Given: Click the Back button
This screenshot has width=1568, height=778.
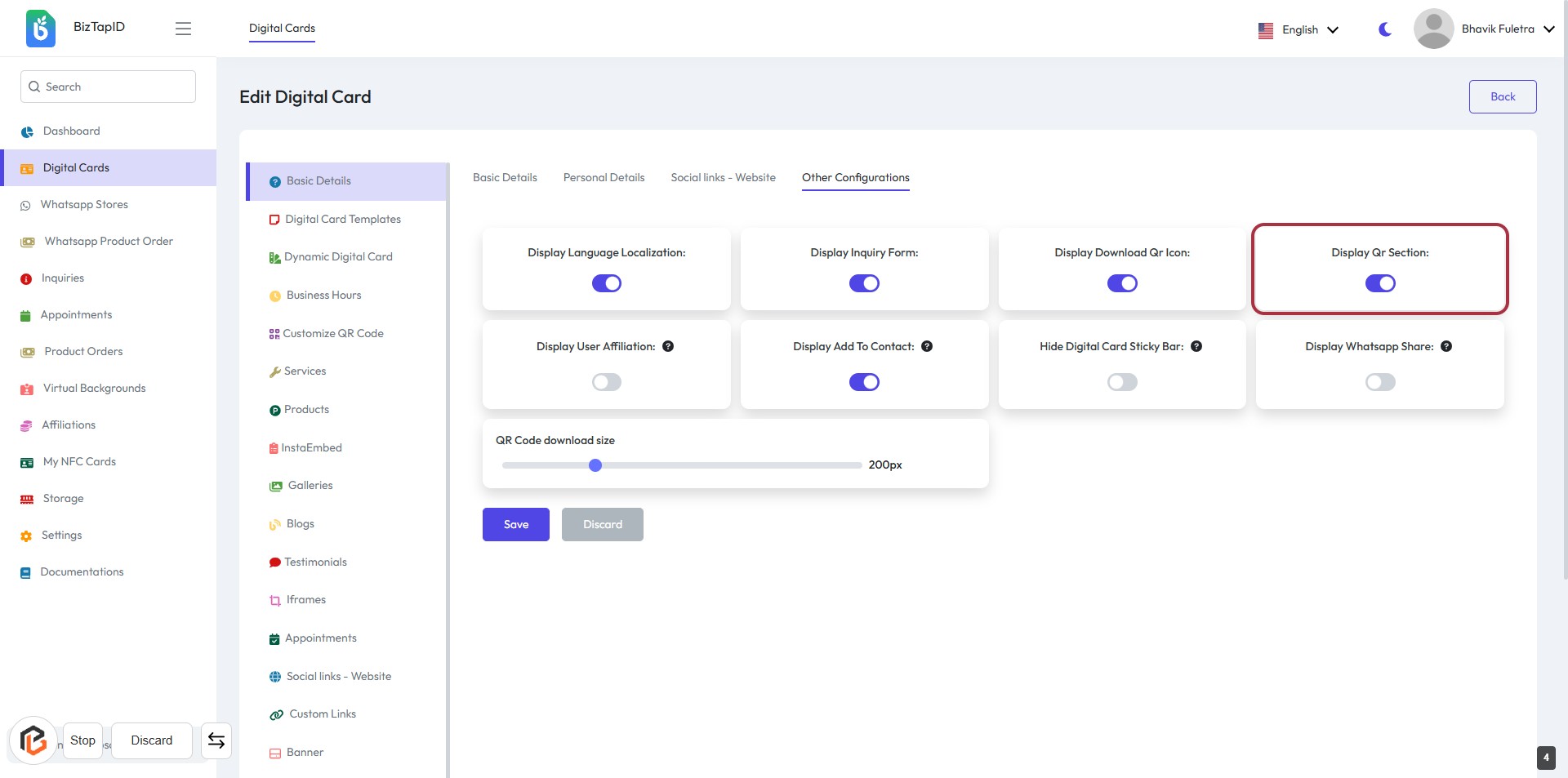Looking at the screenshot, I should coord(1502,96).
